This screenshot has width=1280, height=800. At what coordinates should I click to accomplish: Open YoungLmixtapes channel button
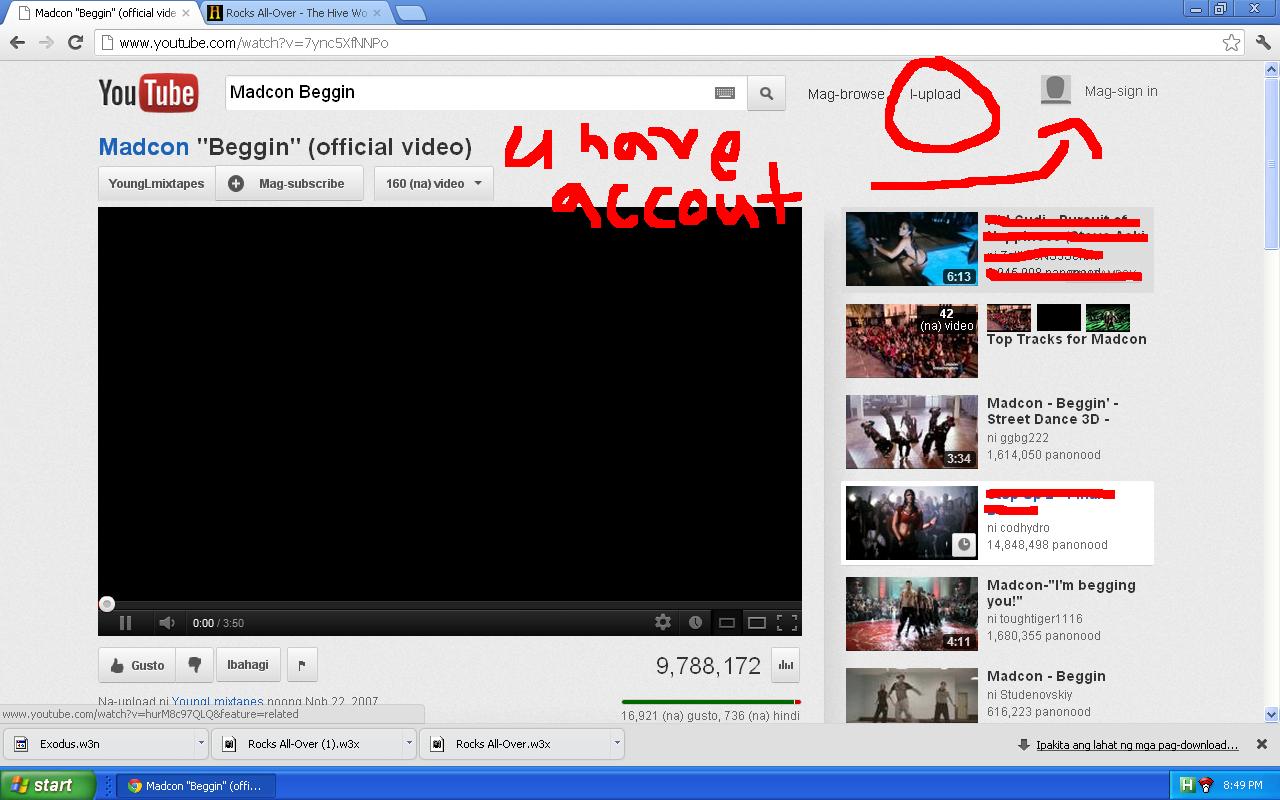click(156, 183)
